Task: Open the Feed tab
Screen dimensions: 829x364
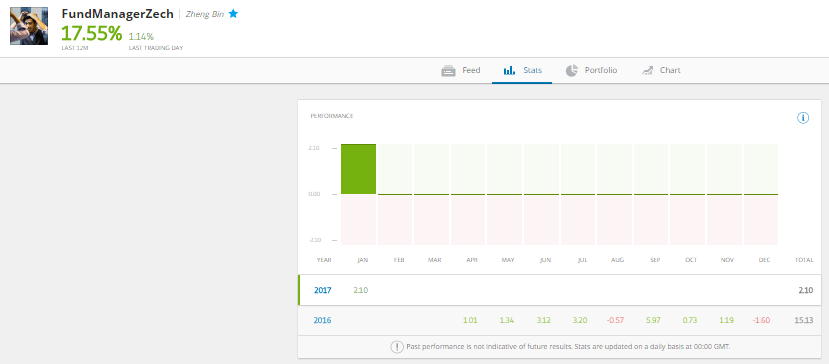Action: pyautogui.click(x=461, y=70)
